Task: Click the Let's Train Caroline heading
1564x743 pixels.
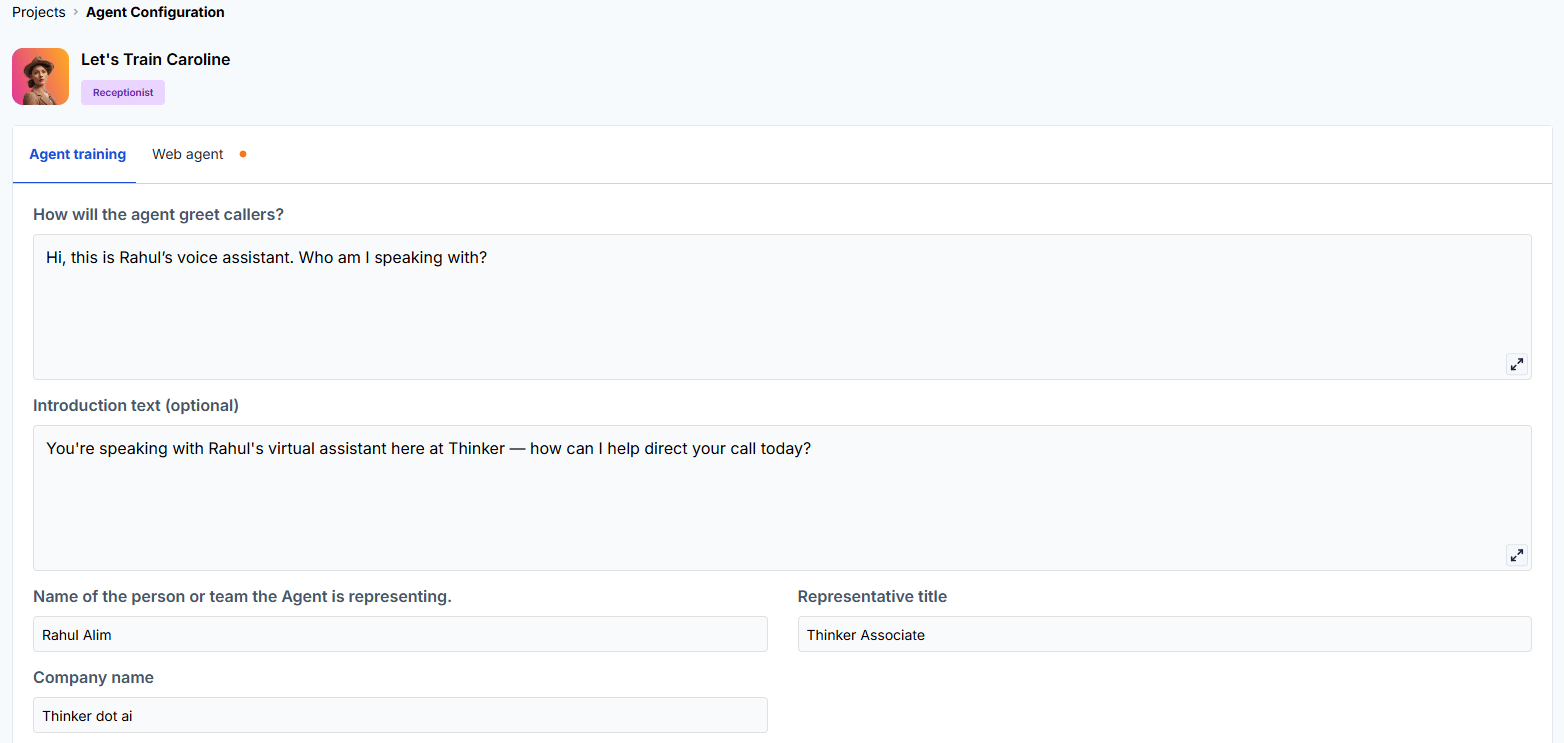Action: coord(156,59)
